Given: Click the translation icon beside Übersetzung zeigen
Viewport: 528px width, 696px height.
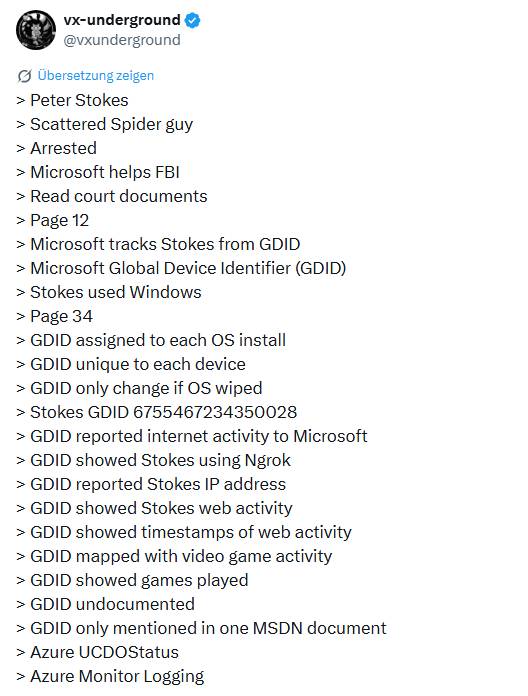Looking at the screenshot, I should (x=24, y=76).
